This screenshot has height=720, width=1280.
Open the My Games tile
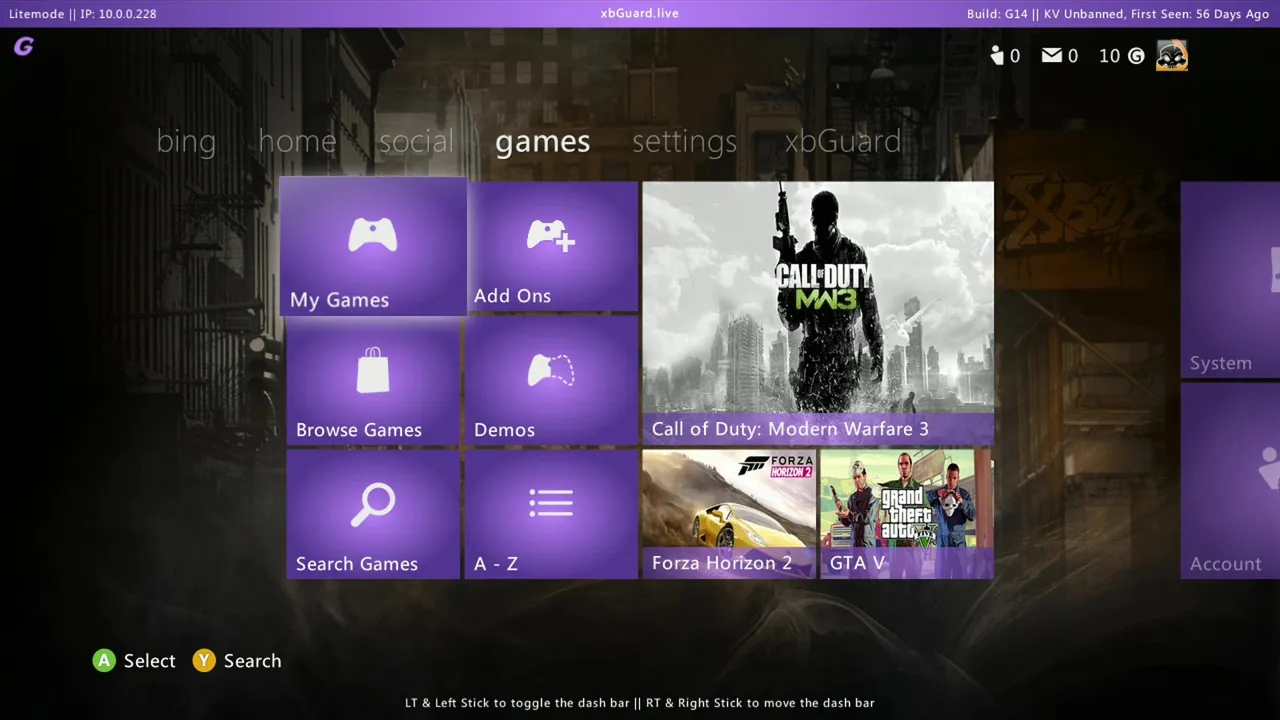373,246
